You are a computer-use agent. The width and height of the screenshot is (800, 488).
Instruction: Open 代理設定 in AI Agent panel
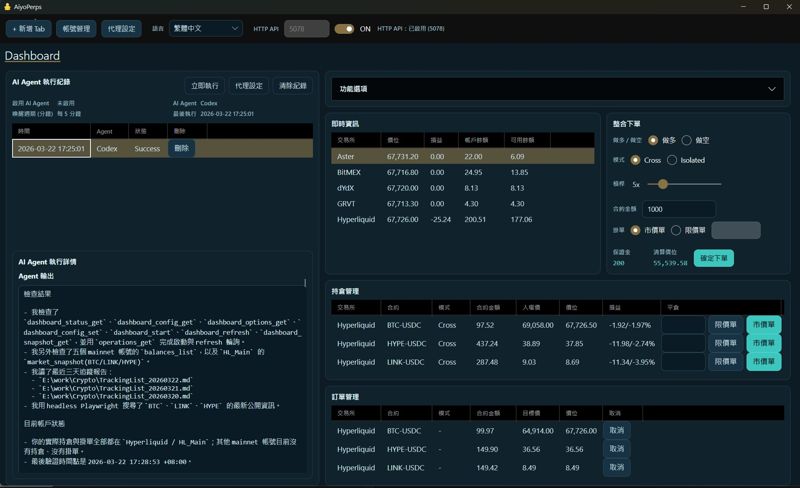pyautogui.click(x=248, y=86)
